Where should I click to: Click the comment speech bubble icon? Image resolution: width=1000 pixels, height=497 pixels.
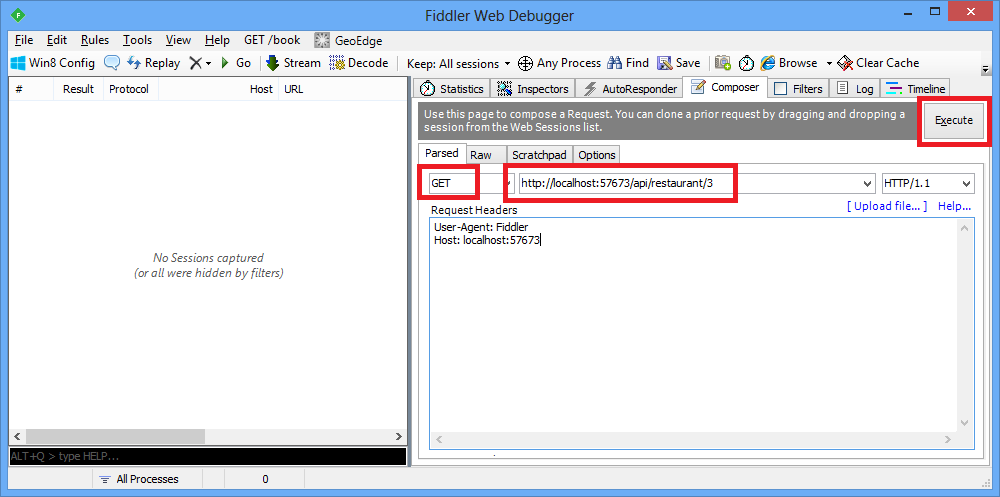[112, 63]
